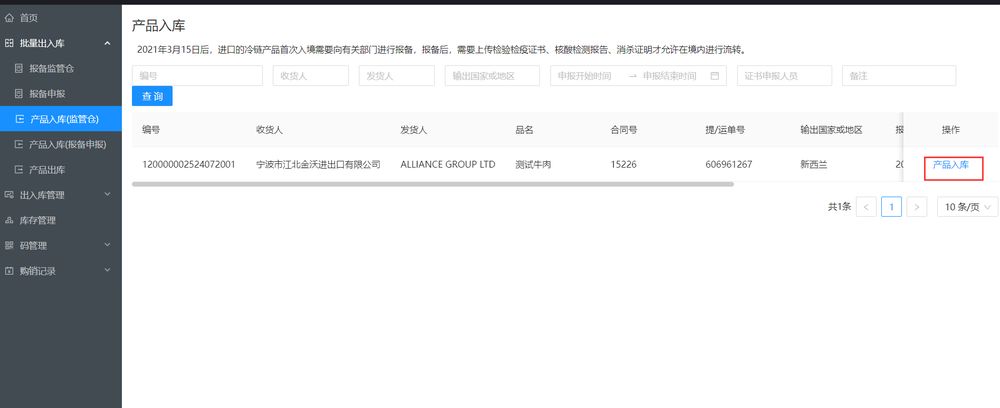Open the 10 条/页 page size dropdown
Image resolution: width=1000 pixels, height=408 pixels.
[967, 207]
